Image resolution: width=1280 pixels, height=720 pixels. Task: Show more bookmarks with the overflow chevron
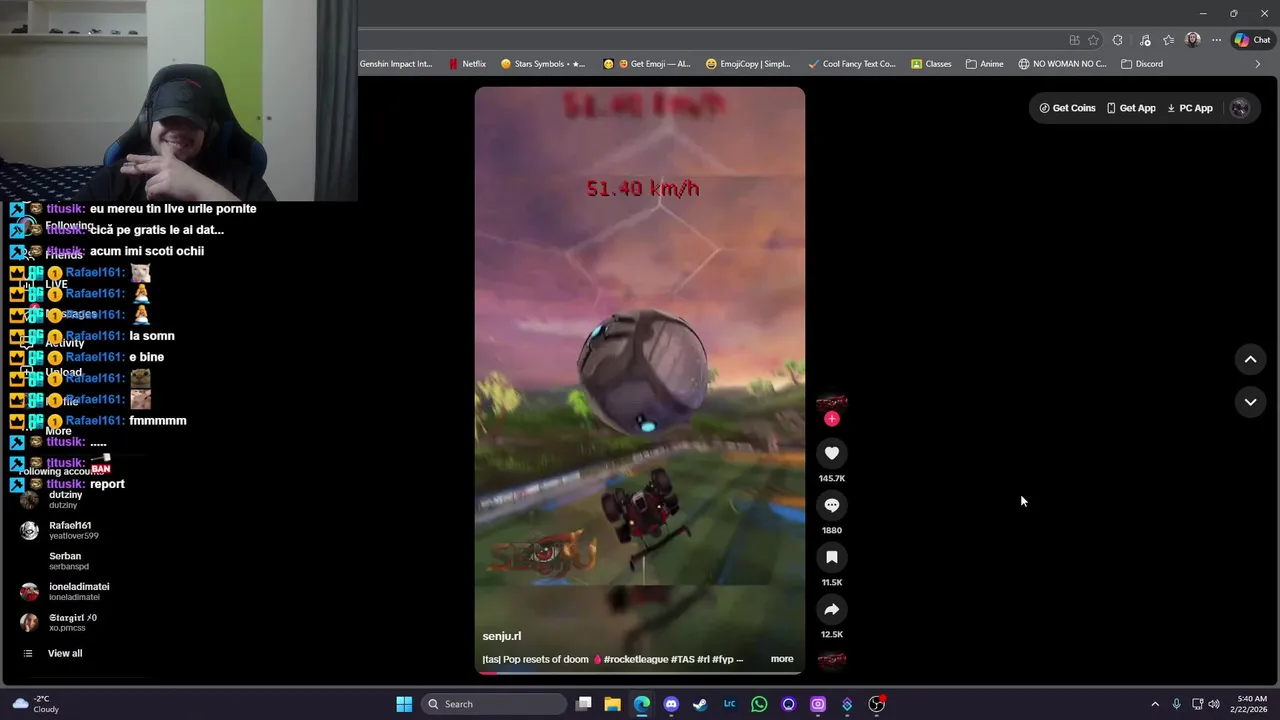1258,64
